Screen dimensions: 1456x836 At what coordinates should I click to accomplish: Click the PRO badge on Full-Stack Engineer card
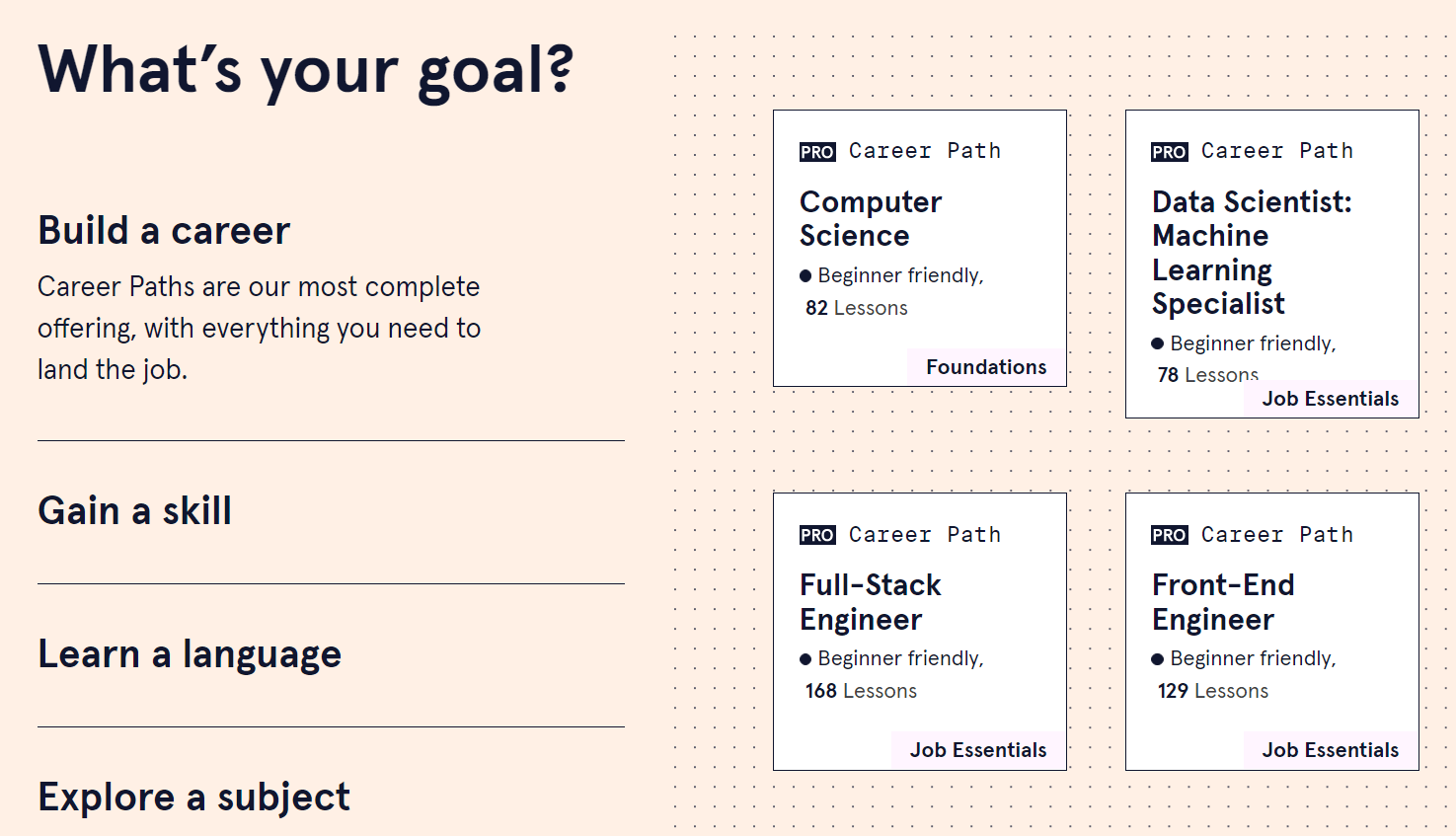[x=815, y=535]
